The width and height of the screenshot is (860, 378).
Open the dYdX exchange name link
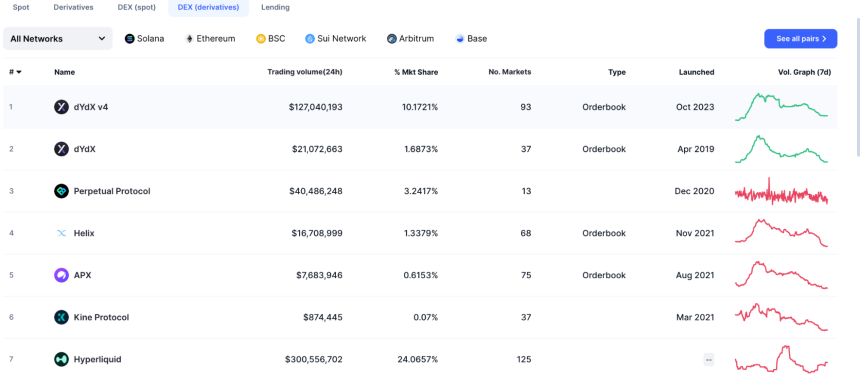pyautogui.click(x=84, y=149)
